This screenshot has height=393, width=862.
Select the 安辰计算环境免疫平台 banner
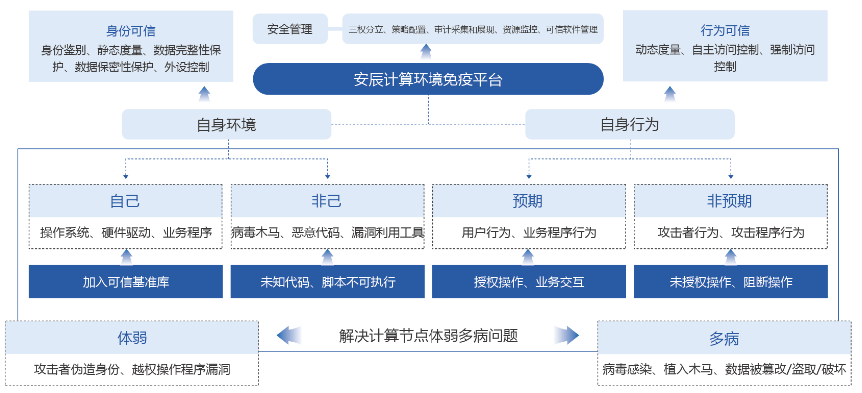pyautogui.click(x=428, y=79)
